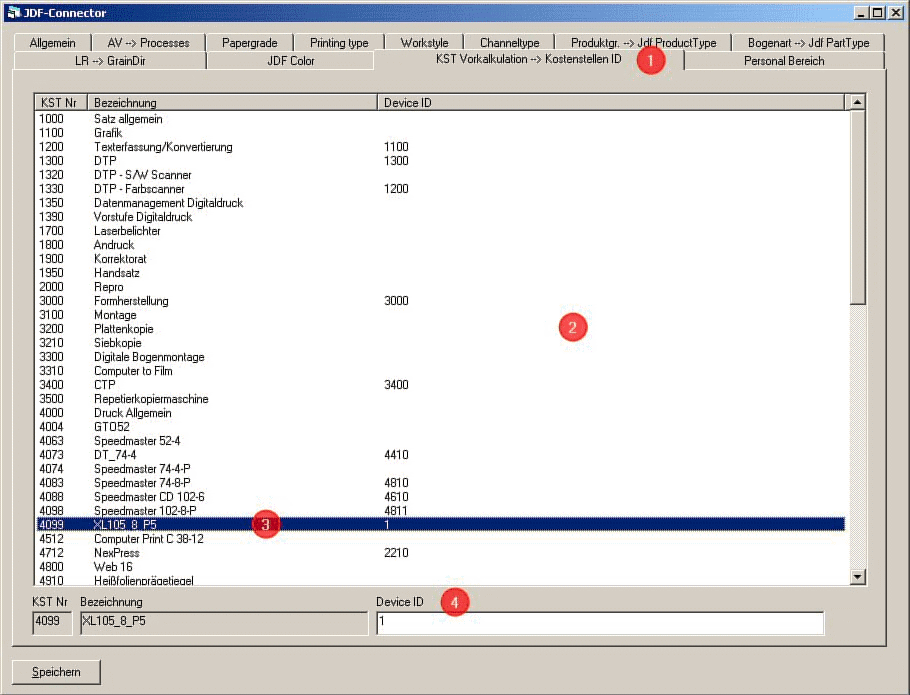Click the KST Nr column header
The width and height of the screenshot is (910, 695).
(x=55, y=101)
